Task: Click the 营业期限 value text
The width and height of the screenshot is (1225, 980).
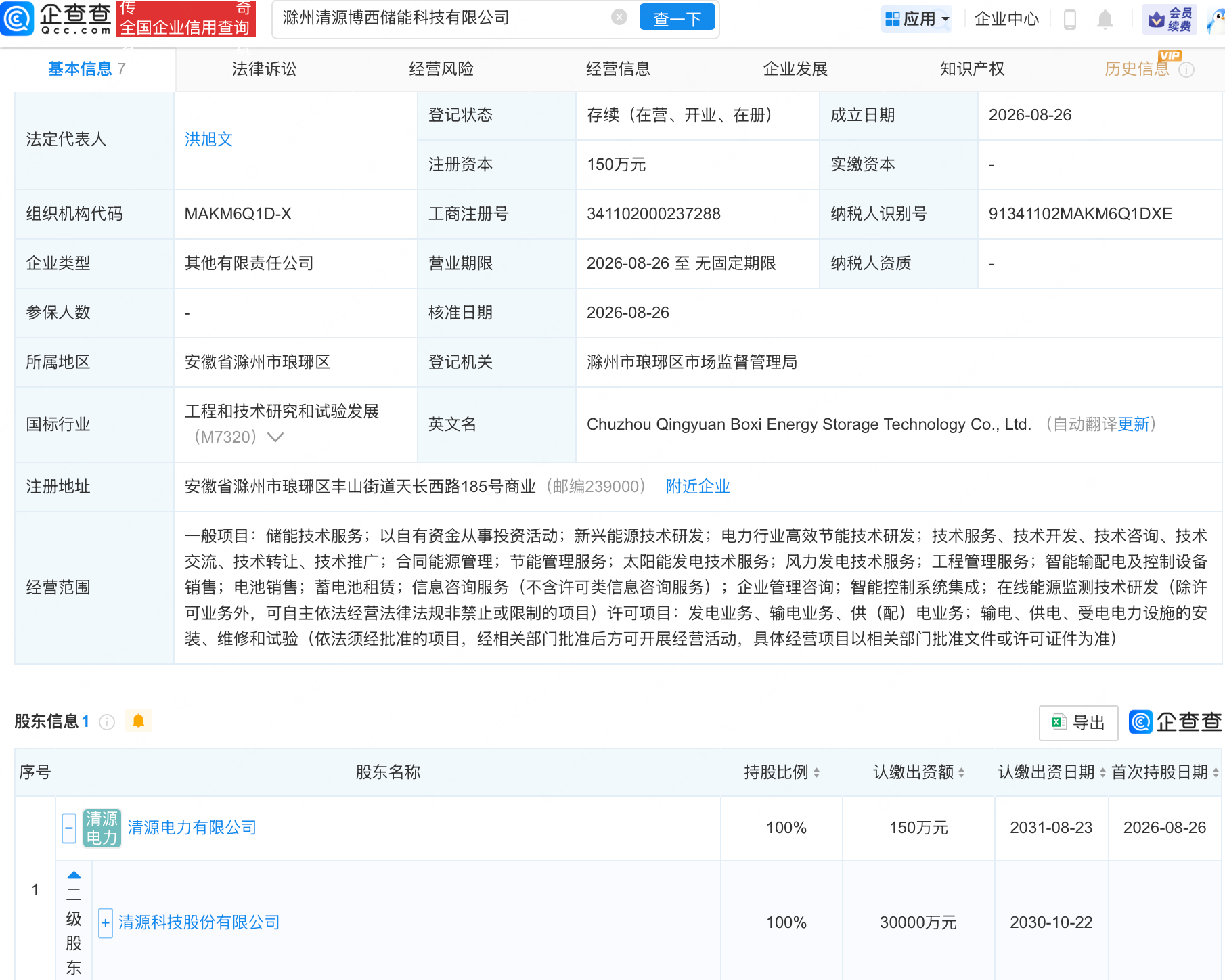Action: pyautogui.click(x=682, y=263)
